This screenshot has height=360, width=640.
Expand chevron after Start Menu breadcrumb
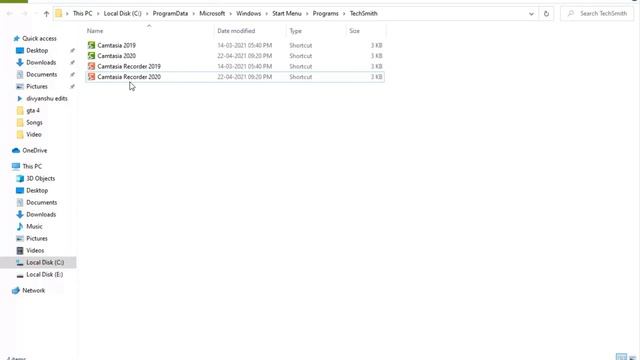tap(307, 13)
